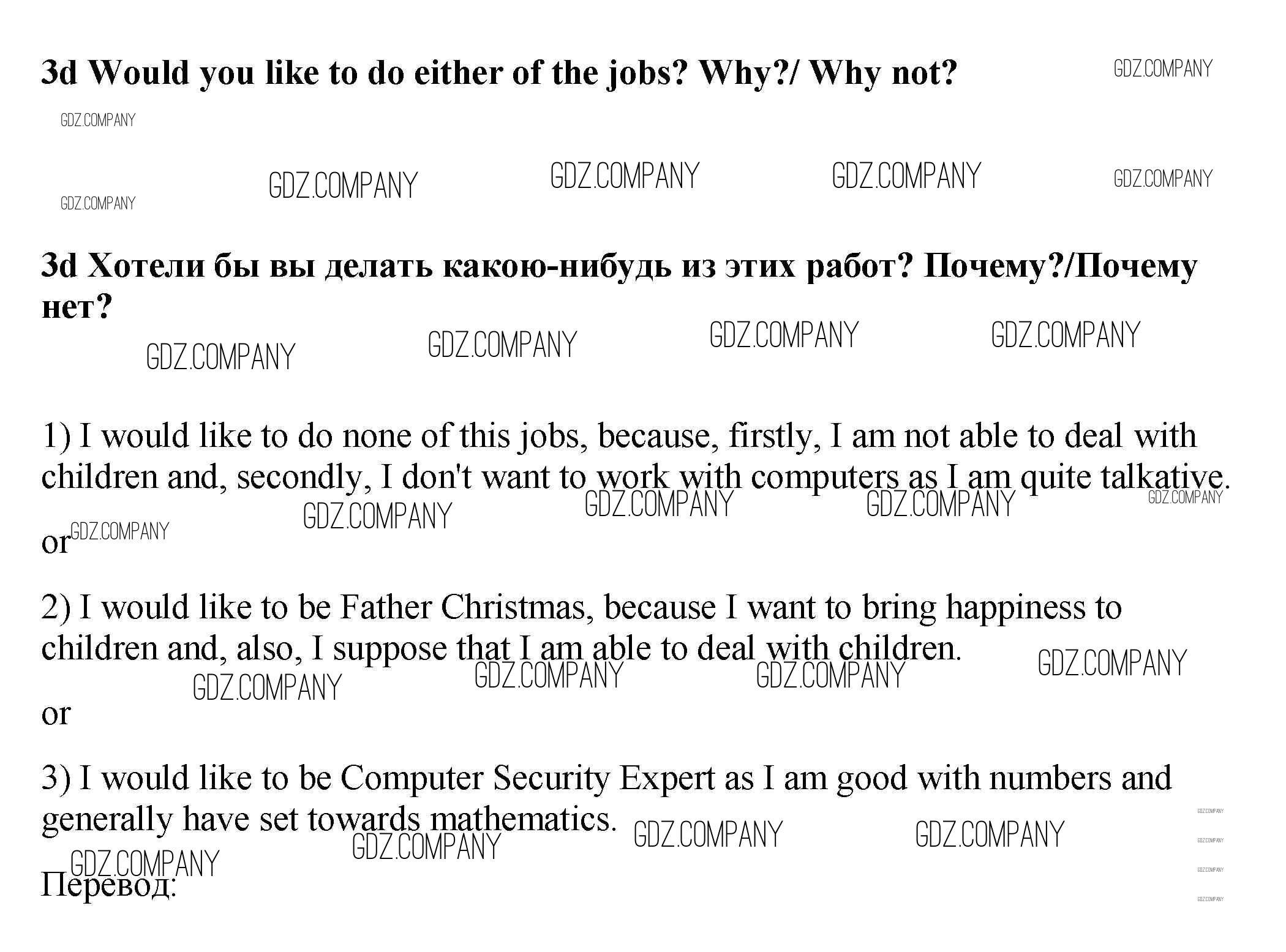Click the numbering "1)" of first answer

coord(56,436)
